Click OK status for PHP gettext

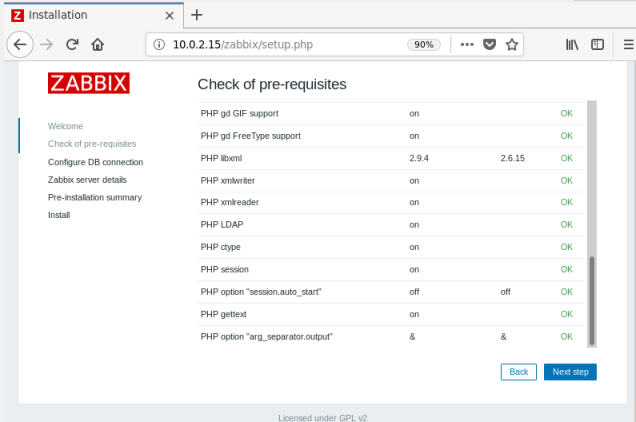pos(566,314)
